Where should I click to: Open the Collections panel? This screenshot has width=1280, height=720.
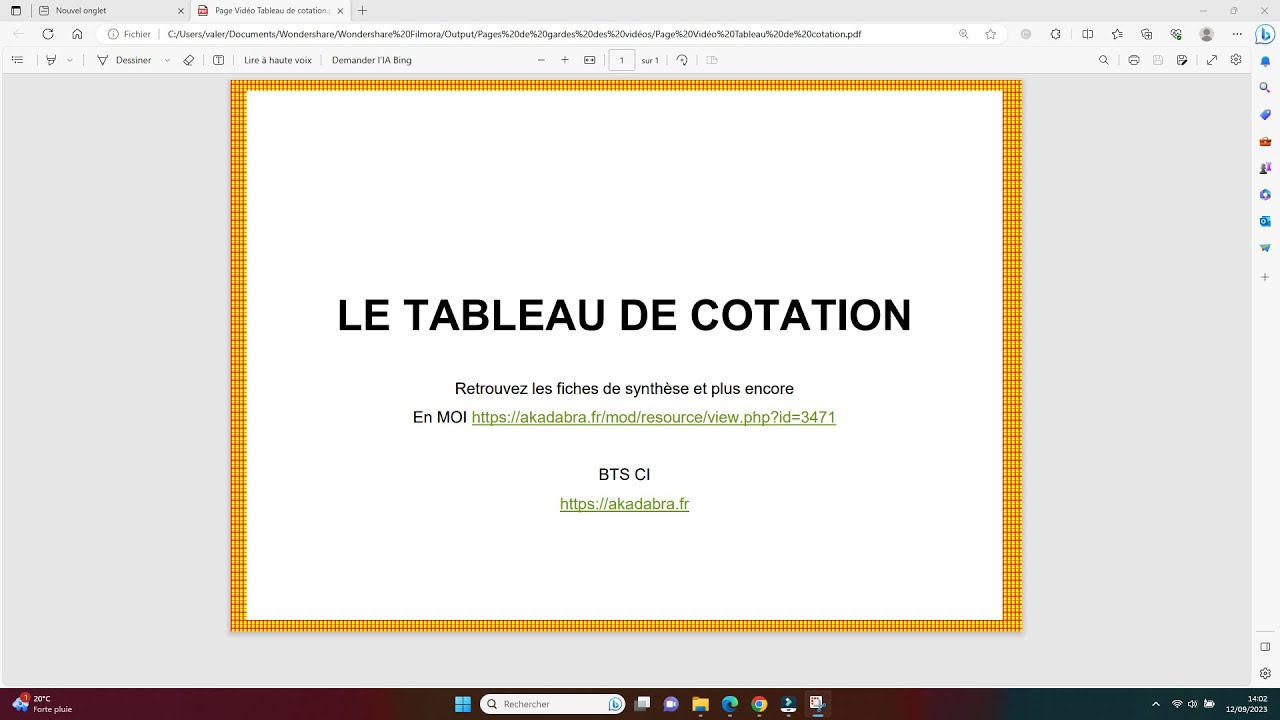click(1146, 34)
